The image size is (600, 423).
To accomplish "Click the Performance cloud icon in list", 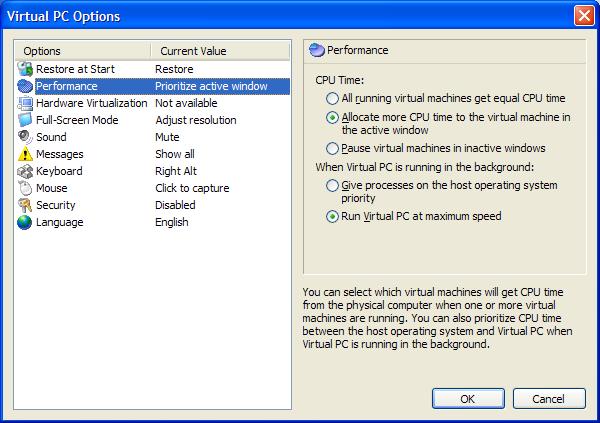I will coord(25,86).
